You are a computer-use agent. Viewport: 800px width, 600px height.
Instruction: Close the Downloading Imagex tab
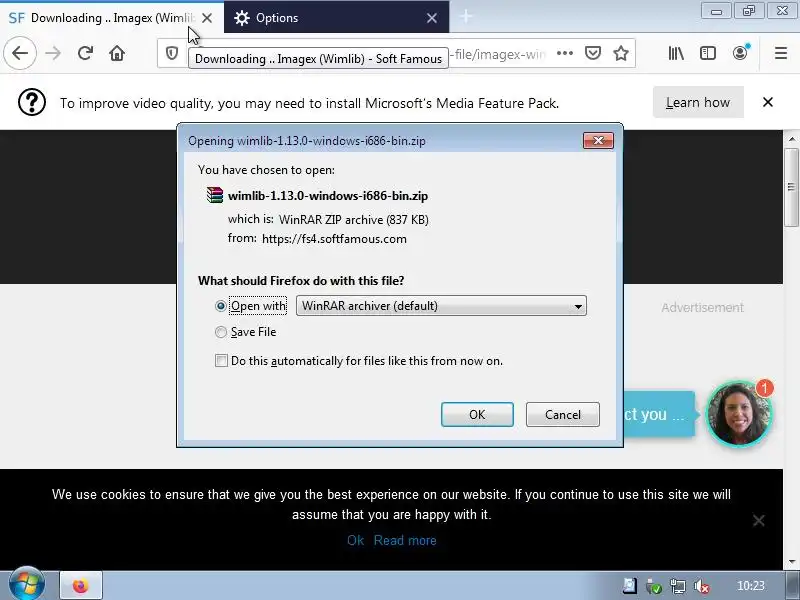coord(207,18)
